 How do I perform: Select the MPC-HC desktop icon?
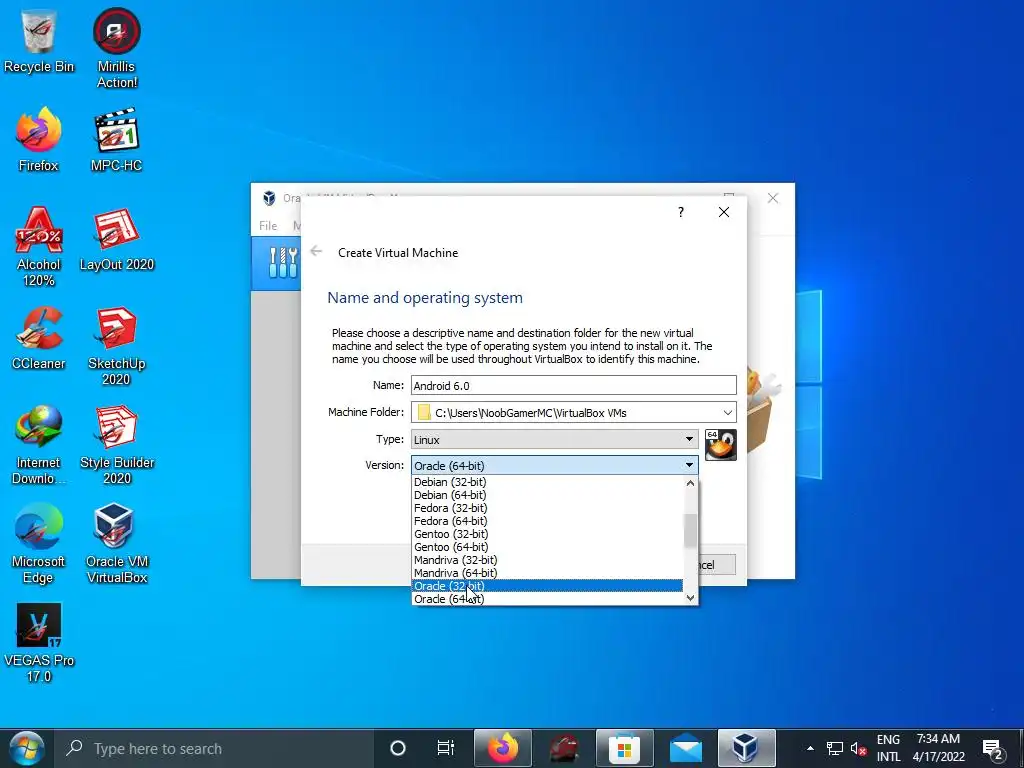click(x=116, y=140)
